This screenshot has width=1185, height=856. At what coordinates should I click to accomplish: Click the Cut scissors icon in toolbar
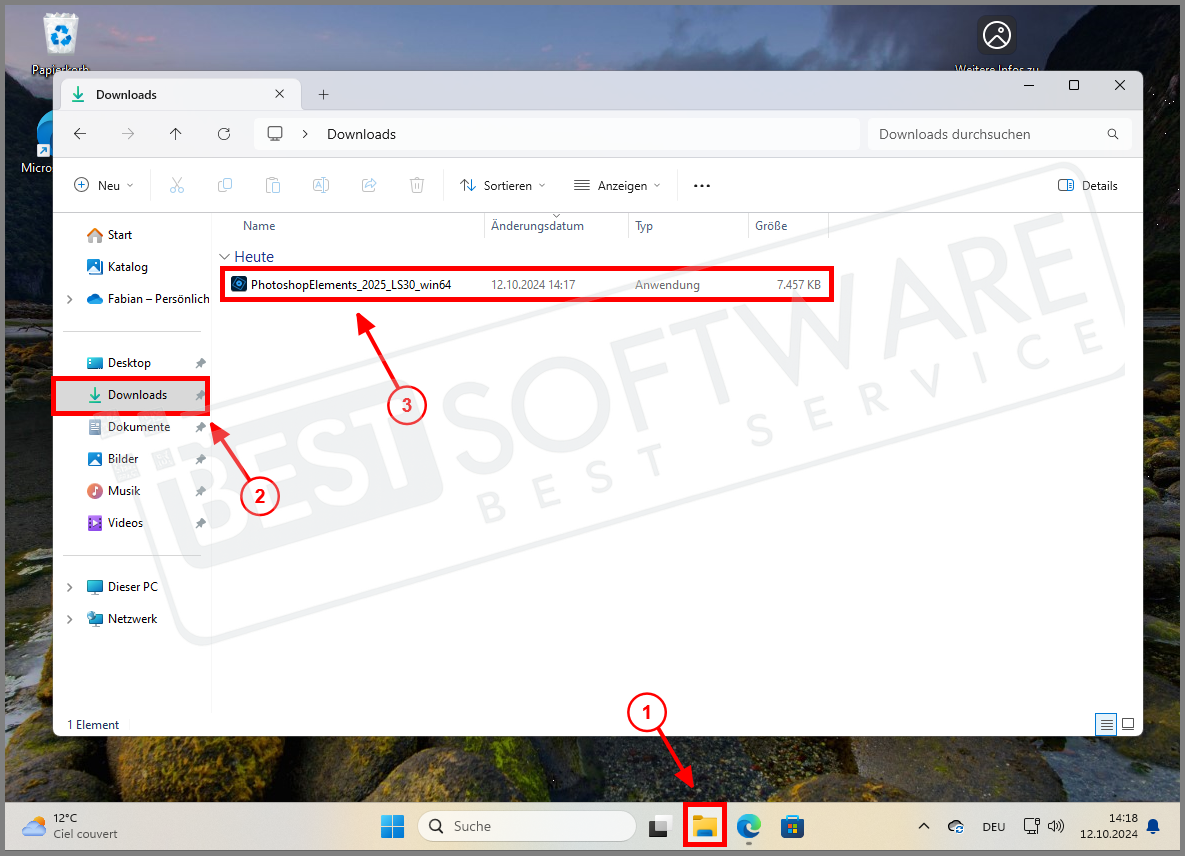[177, 185]
